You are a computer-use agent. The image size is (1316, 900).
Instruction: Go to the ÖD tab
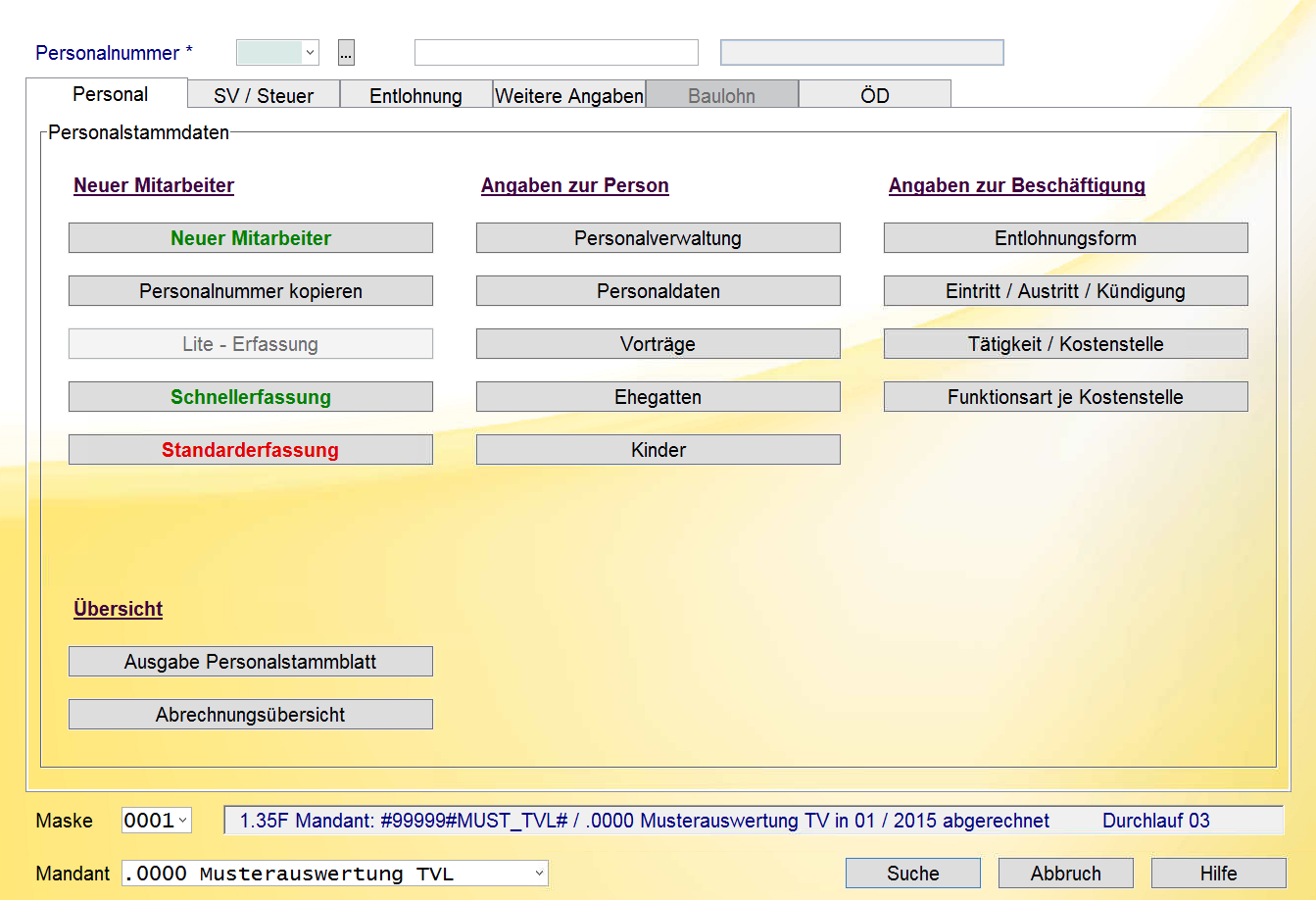pyautogui.click(x=875, y=95)
